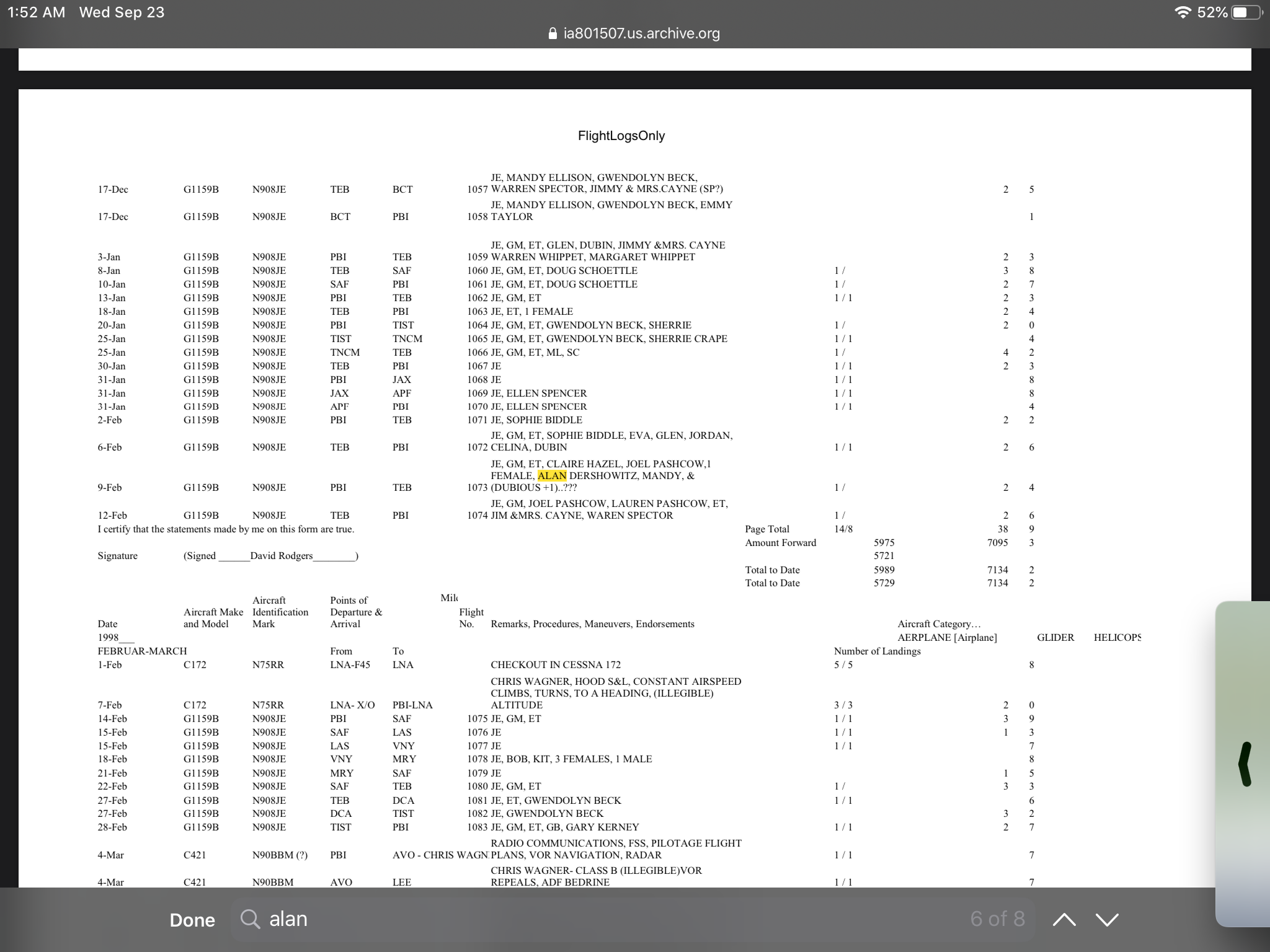Select 'David Rodgers' signature text
This screenshot has width=1270, height=952.
[x=282, y=556]
